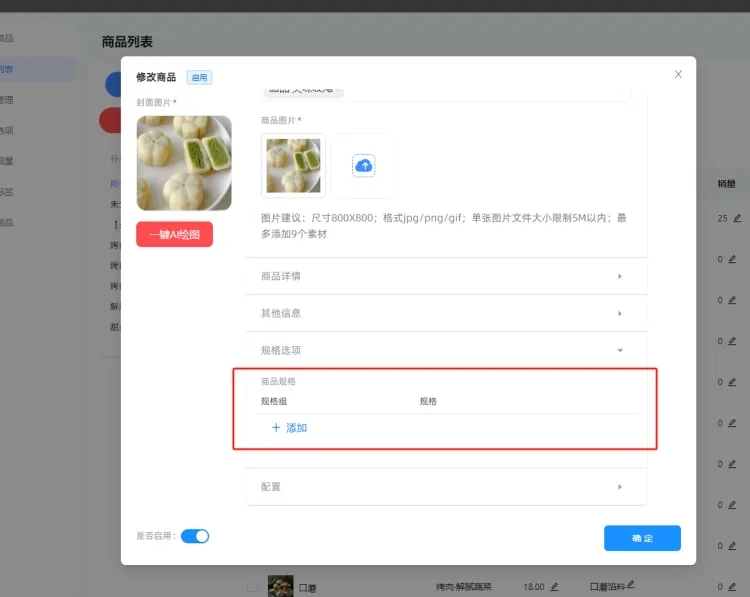750x597 pixels.
Task: Click the pencil icon next to sales 25
Action: [737, 218]
